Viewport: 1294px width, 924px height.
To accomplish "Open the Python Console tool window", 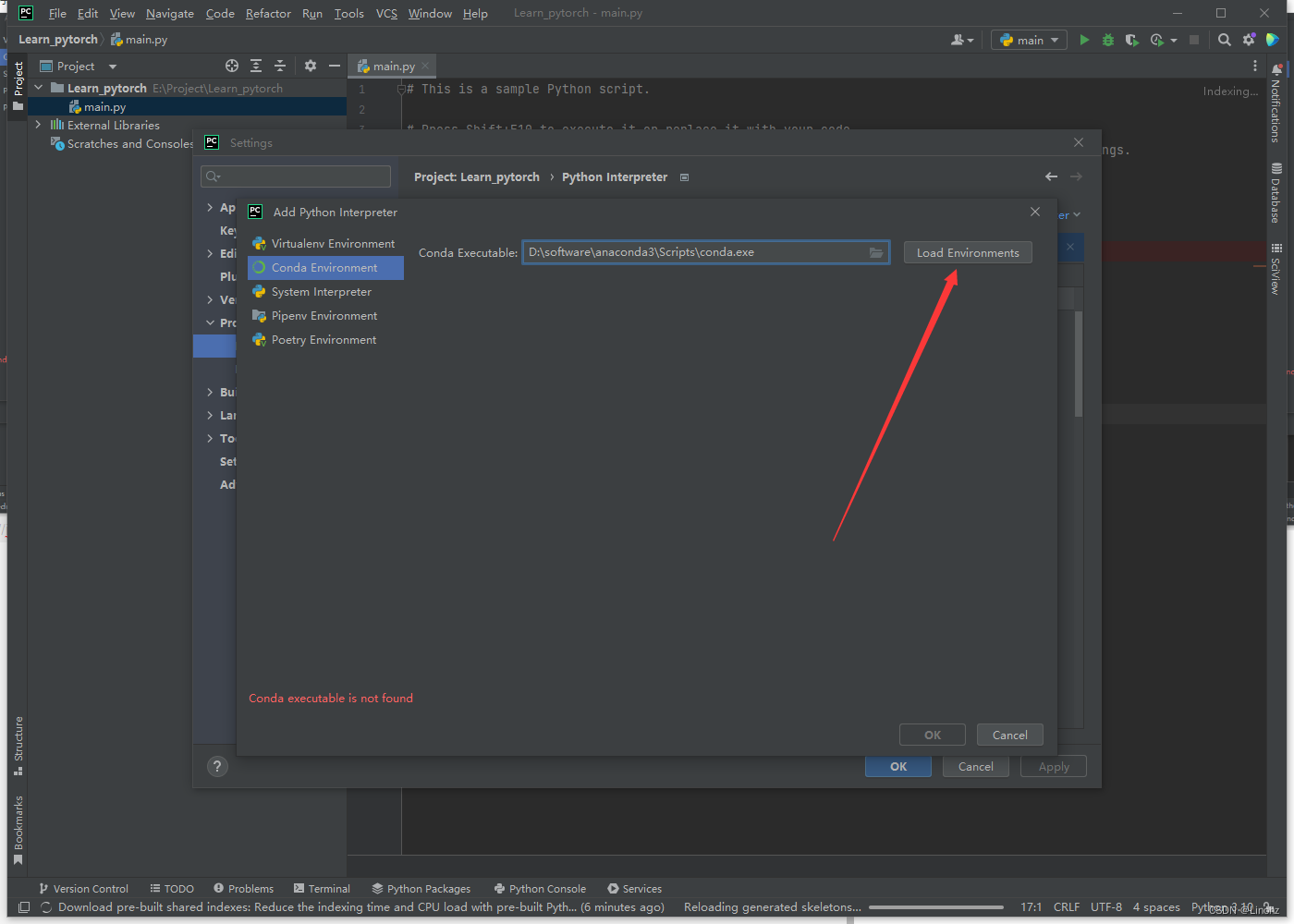I will [x=540, y=888].
